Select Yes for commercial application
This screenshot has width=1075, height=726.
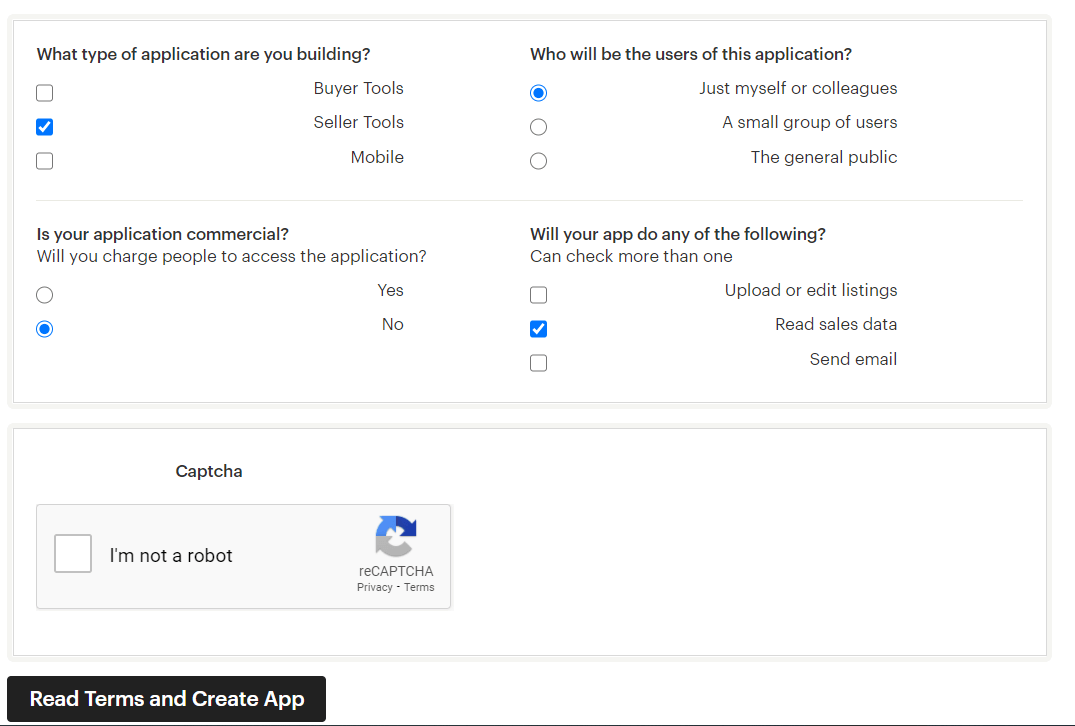44,295
